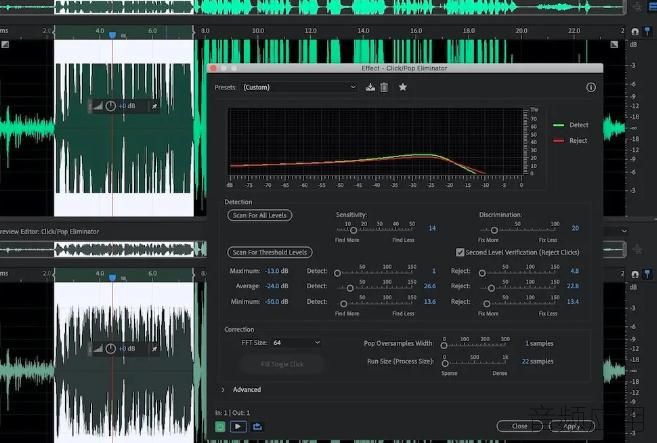
Task: Adjust the Minimum Reject slider
Action: click(486, 303)
